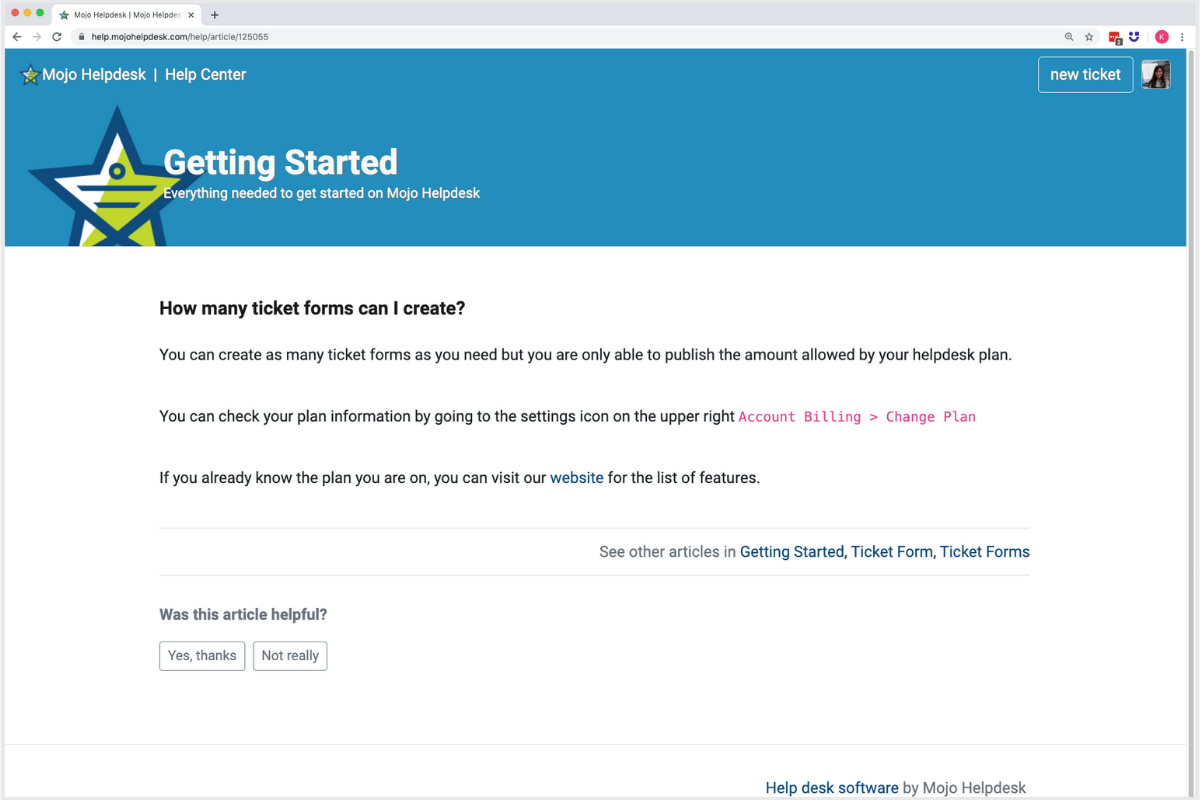Open the Chrome three-dot menu
Viewport: 1200px width, 800px height.
click(x=1182, y=37)
